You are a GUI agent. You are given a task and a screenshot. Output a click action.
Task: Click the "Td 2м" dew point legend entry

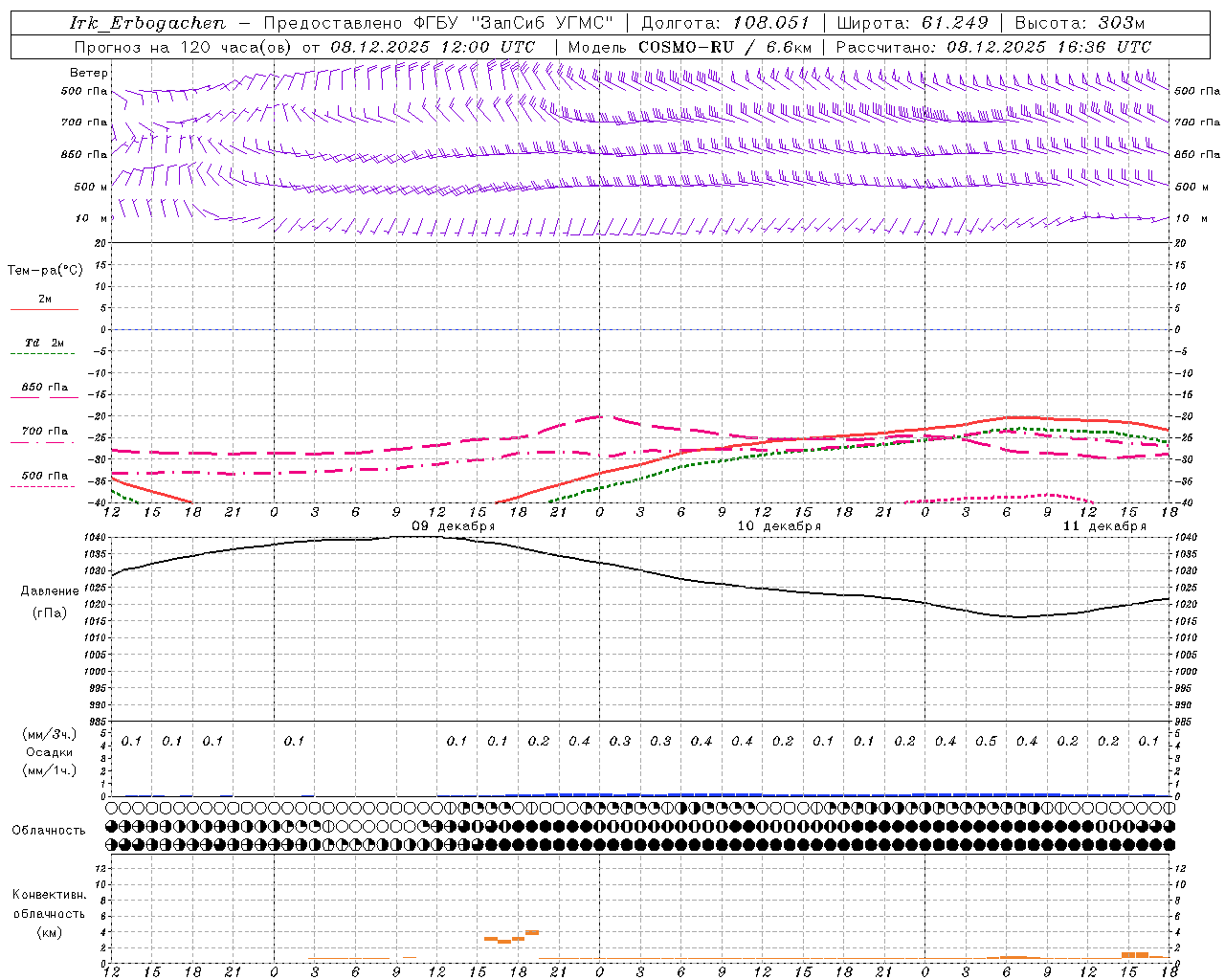(44, 343)
